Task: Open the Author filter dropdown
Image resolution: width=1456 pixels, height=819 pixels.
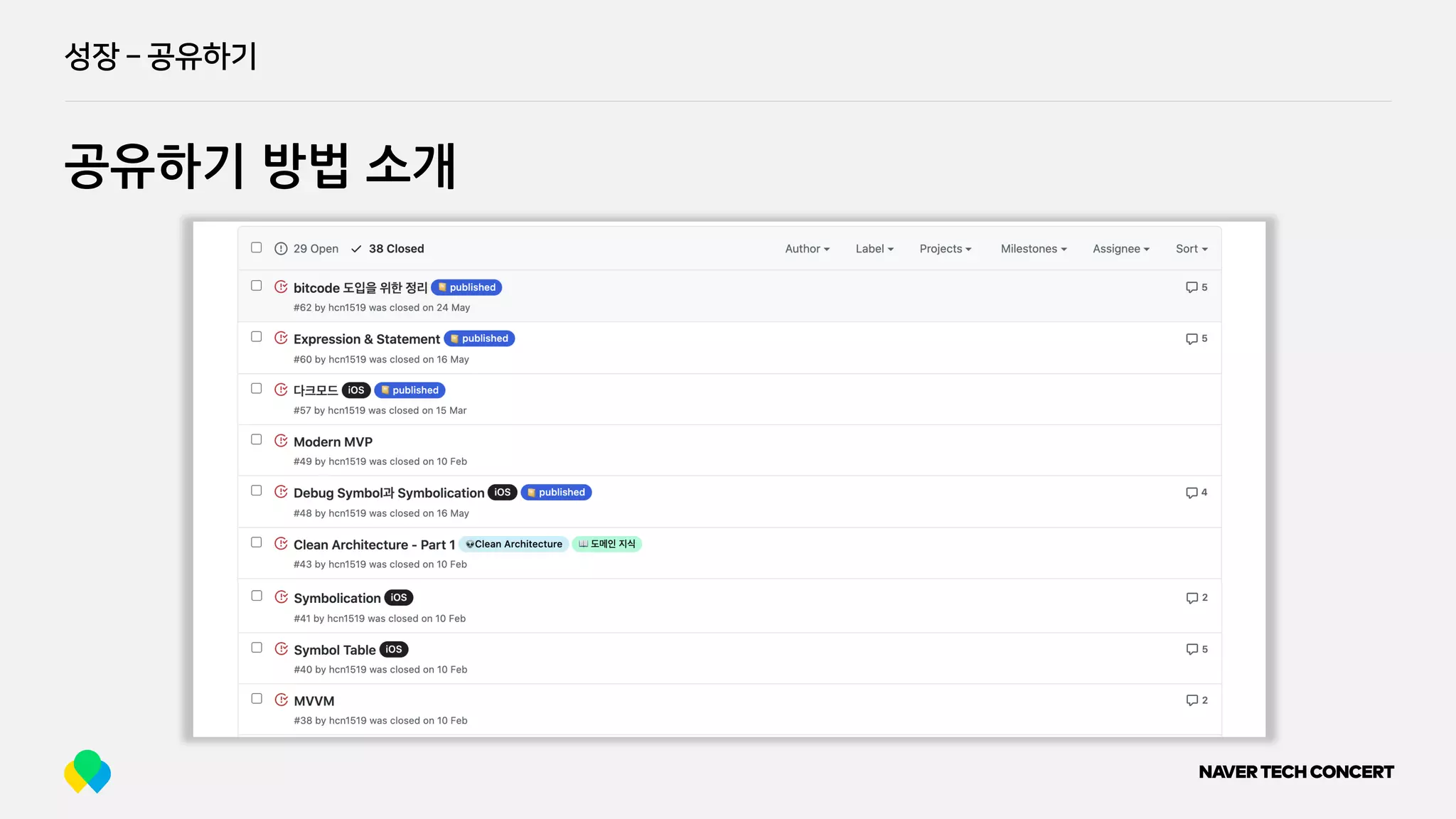Action: [x=807, y=249]
